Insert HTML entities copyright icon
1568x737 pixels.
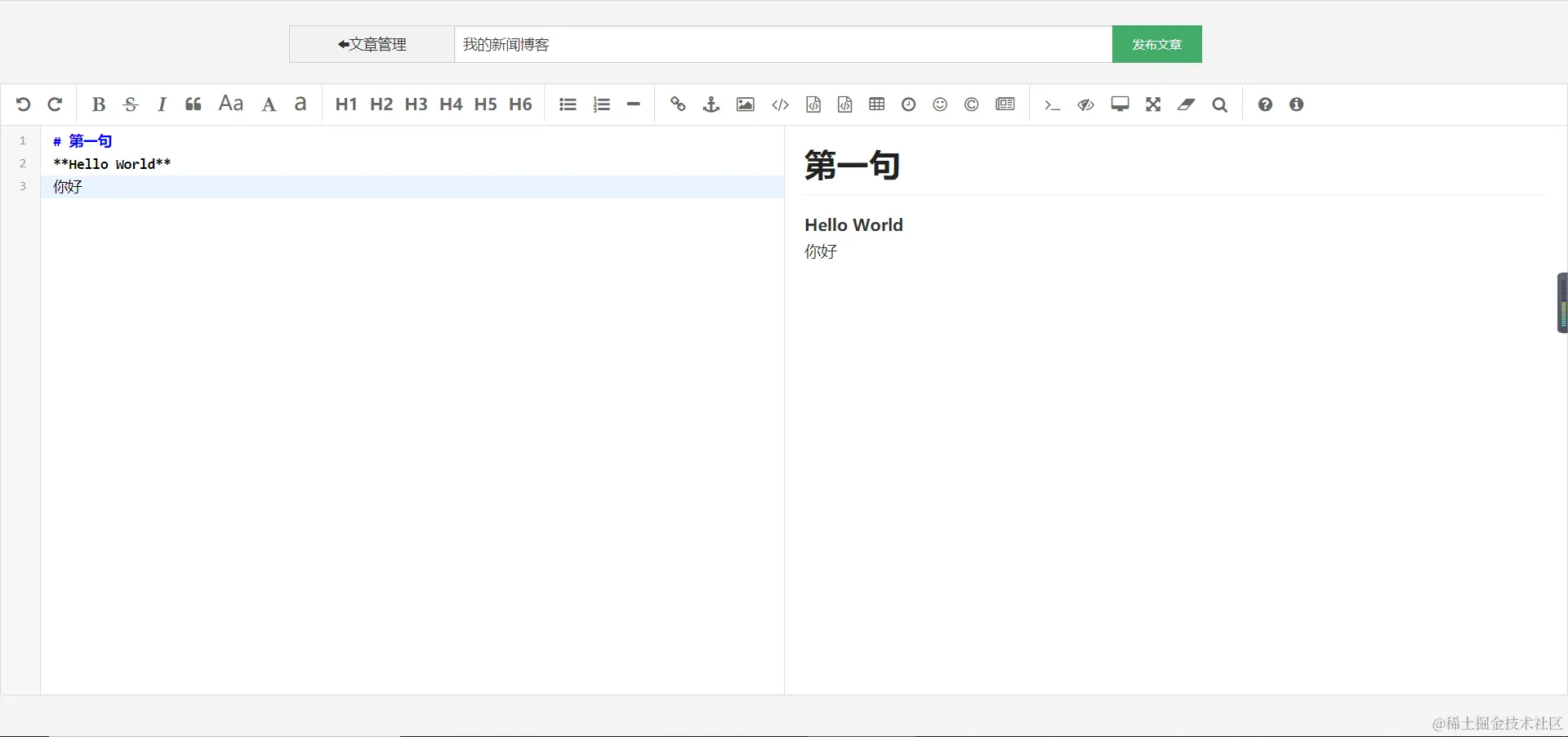[972, 104]
